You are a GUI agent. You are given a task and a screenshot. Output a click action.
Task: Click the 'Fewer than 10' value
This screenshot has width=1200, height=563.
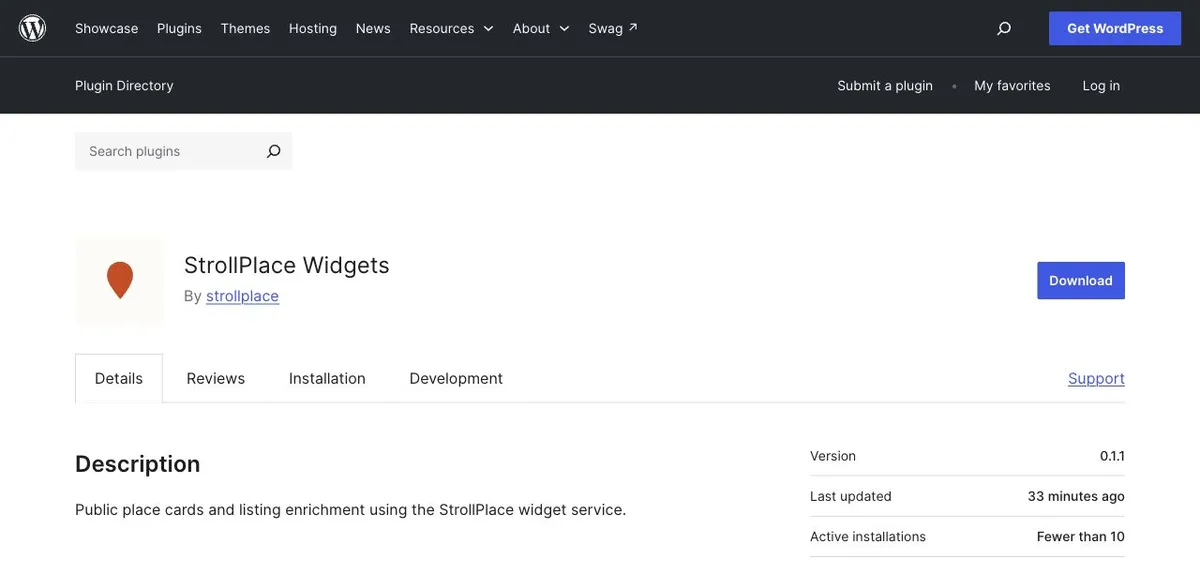point(1081,537)
